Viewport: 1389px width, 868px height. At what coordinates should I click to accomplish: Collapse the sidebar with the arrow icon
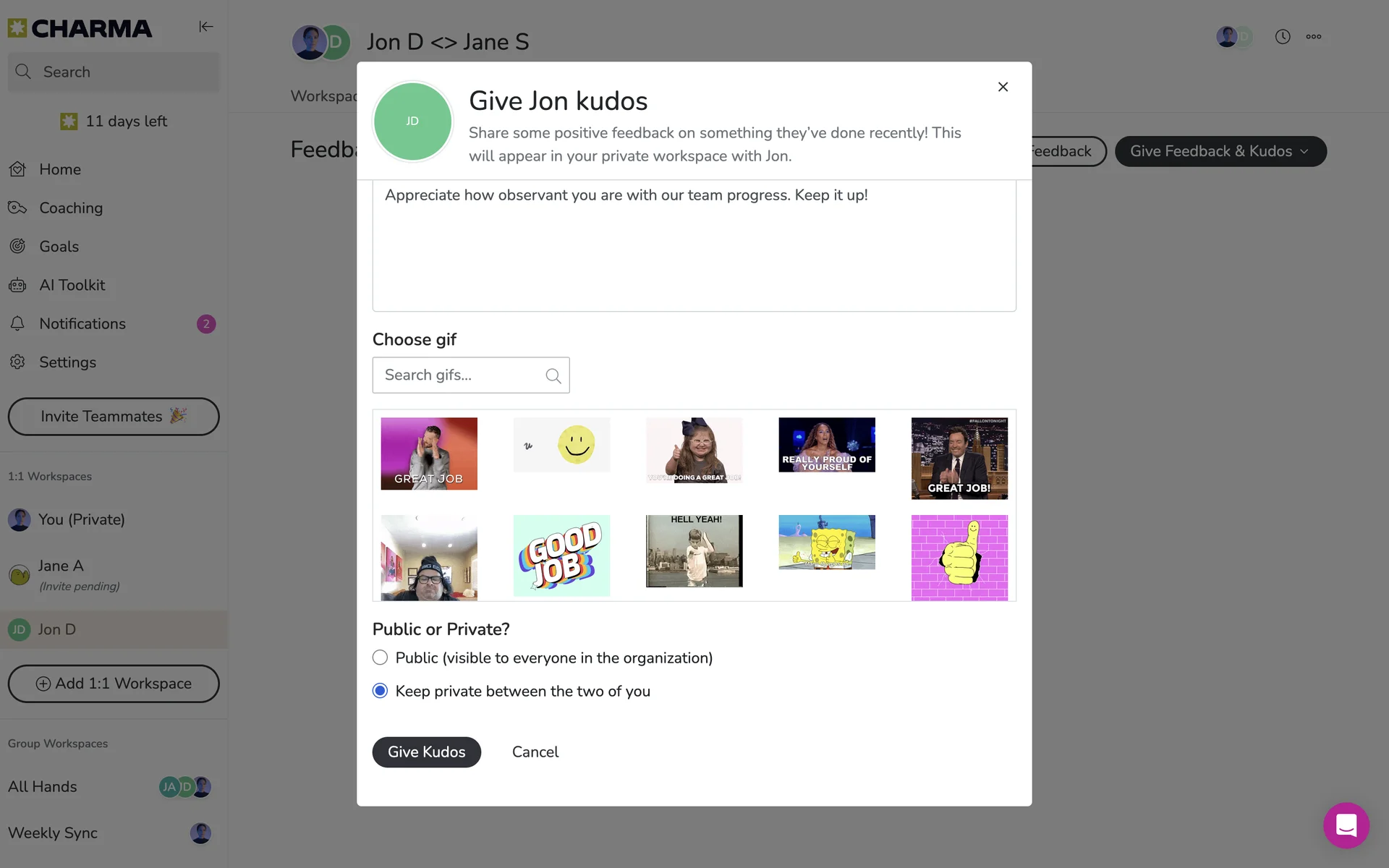tap(206, 27)
